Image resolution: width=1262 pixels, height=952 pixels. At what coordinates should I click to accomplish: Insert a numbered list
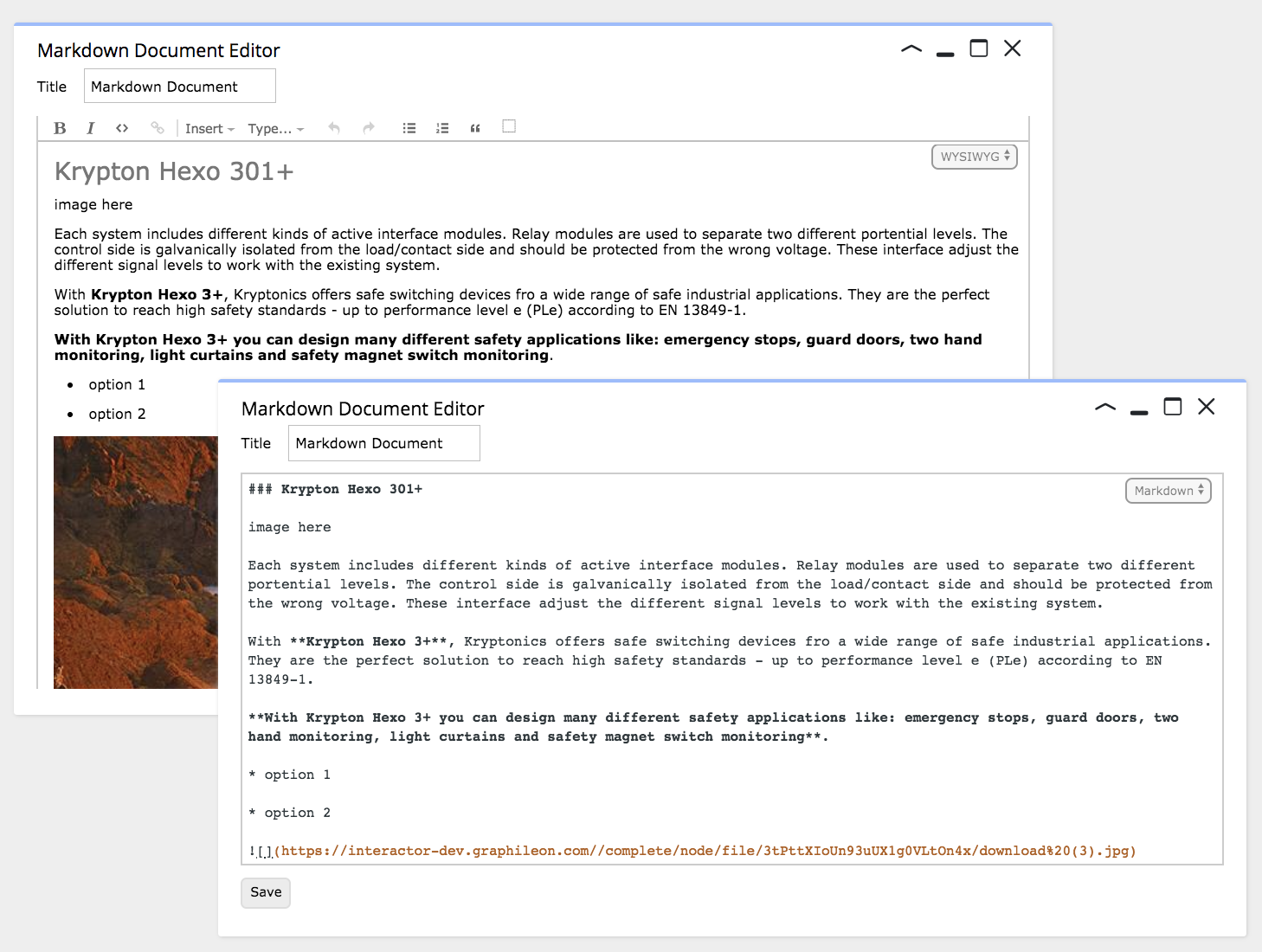[442, 128]
